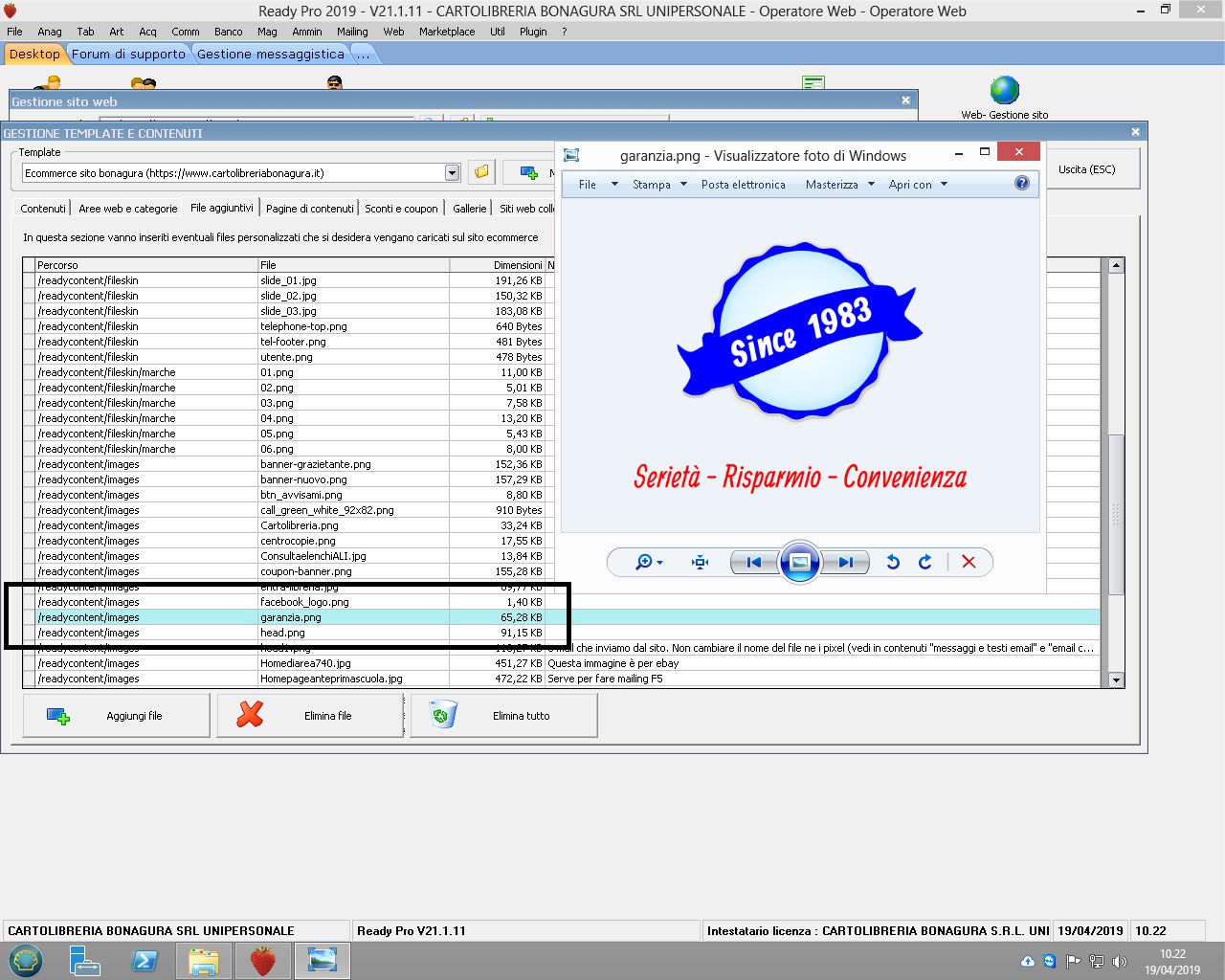Click the network tray icon
The height and width of the screenshot is (980, 1225).
pyautogui.click(x=1096, y=962)
